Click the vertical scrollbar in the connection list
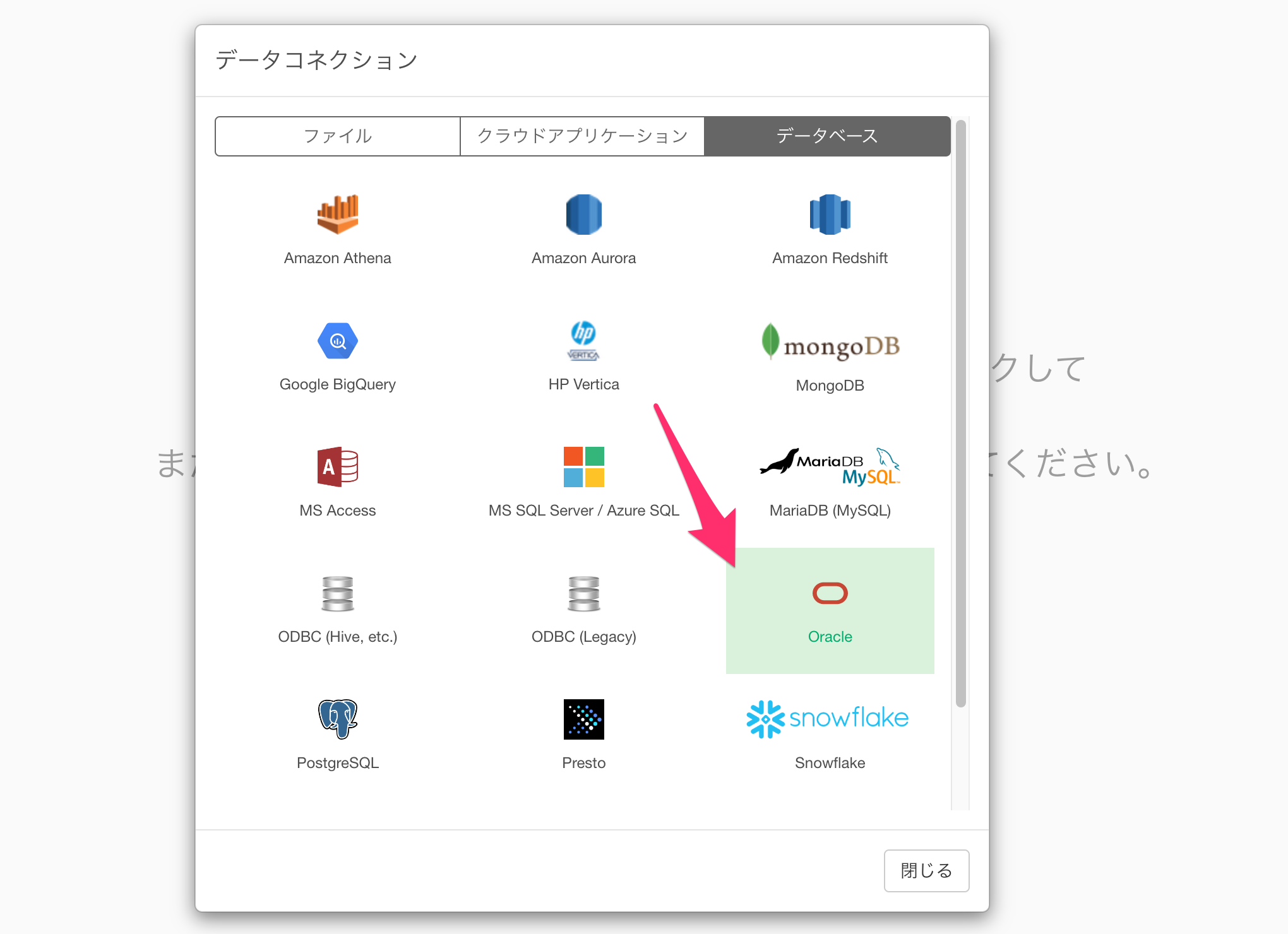This screenshot has width=1288, height=934. (961, 413)
